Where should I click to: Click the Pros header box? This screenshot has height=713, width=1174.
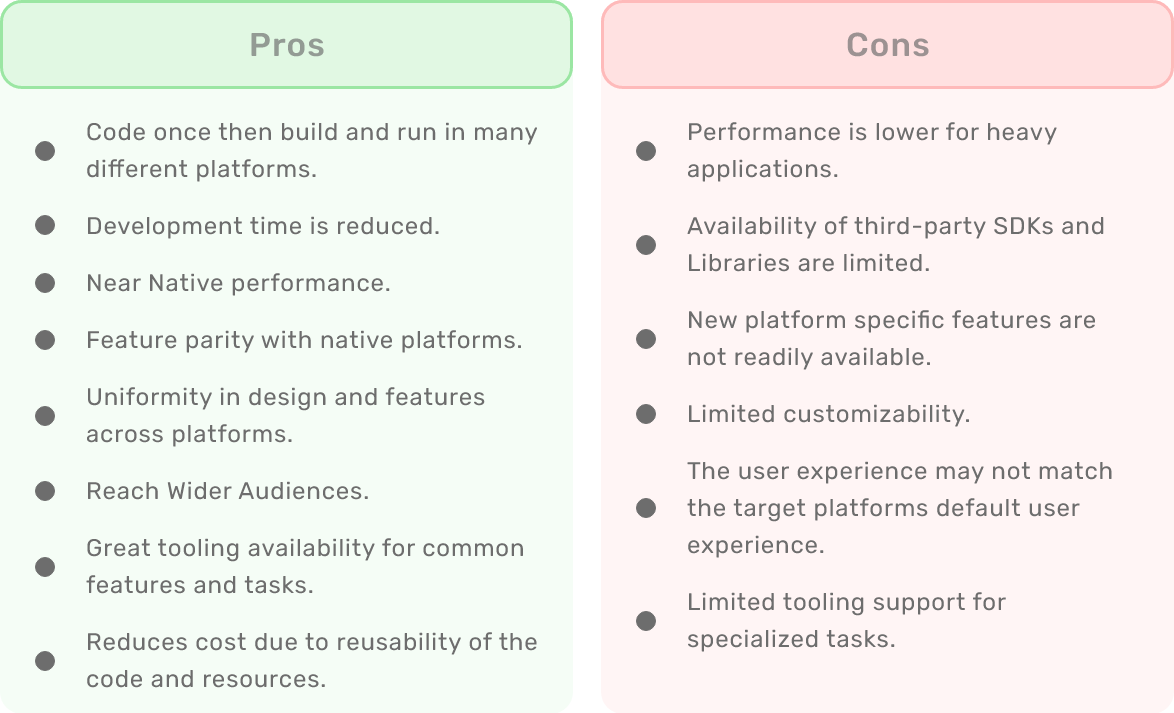point(287,45)
